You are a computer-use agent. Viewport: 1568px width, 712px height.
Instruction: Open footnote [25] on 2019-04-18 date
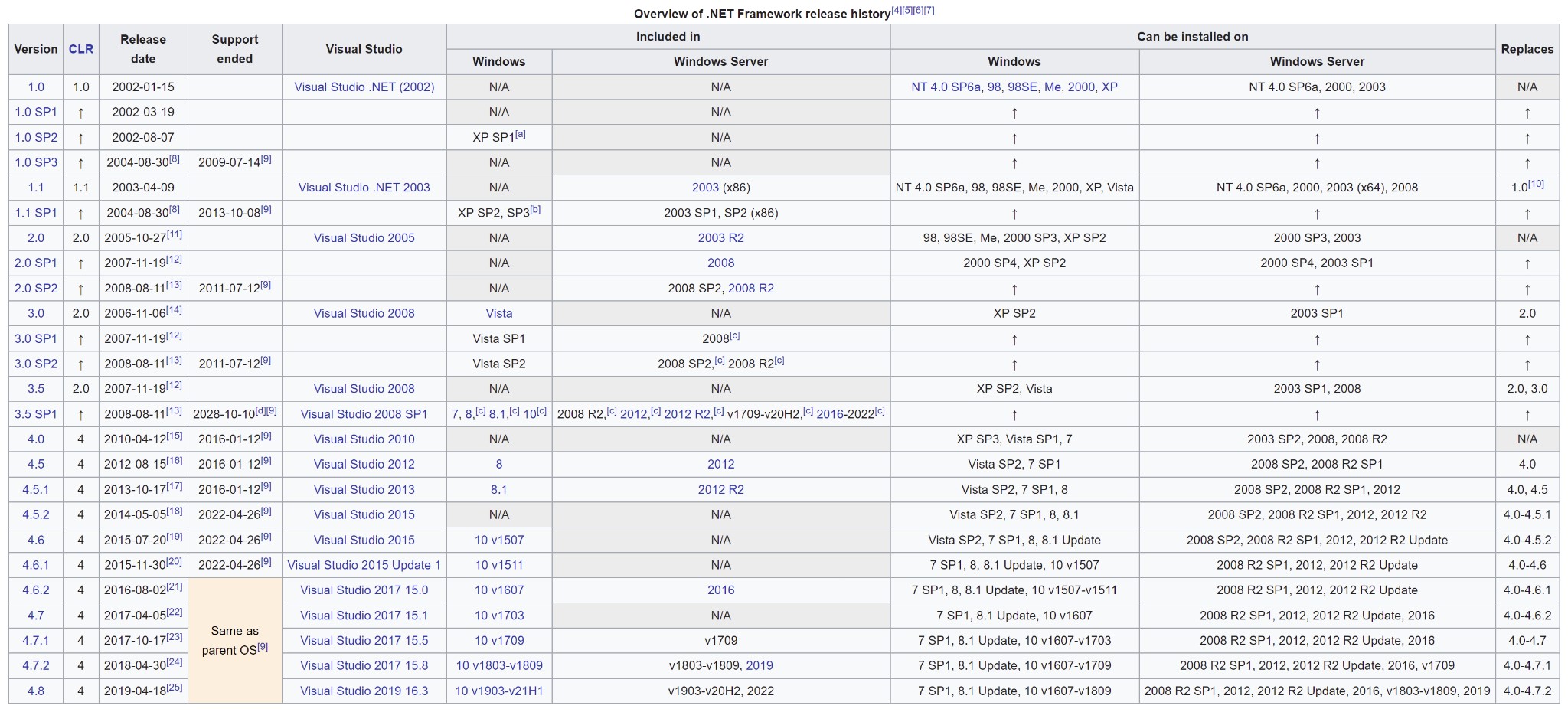click(x=175, y=687)
